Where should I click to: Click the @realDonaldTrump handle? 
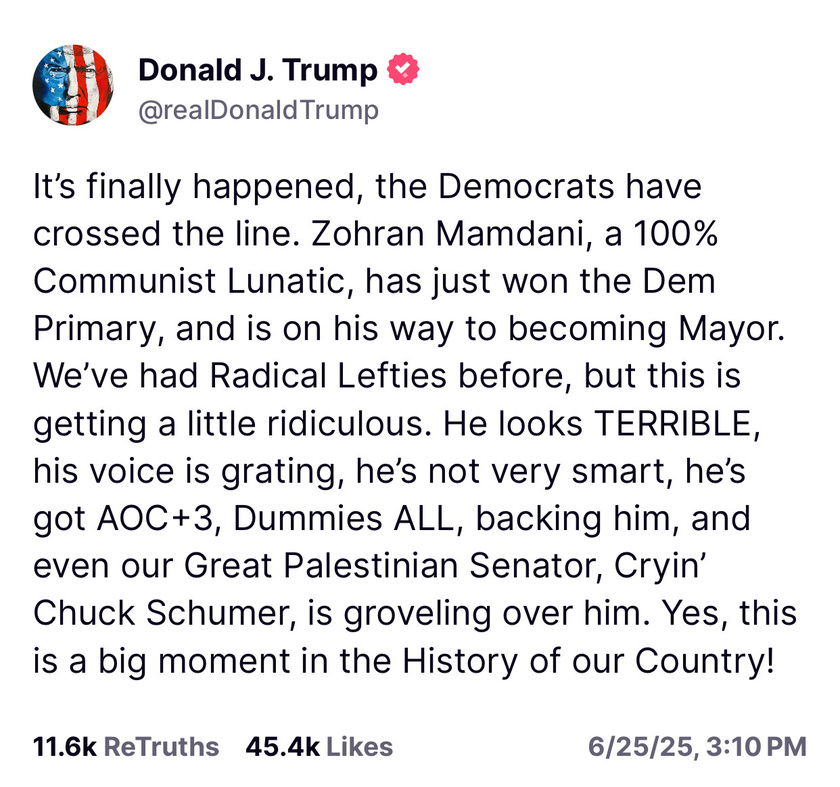click(x=258, y=111)
